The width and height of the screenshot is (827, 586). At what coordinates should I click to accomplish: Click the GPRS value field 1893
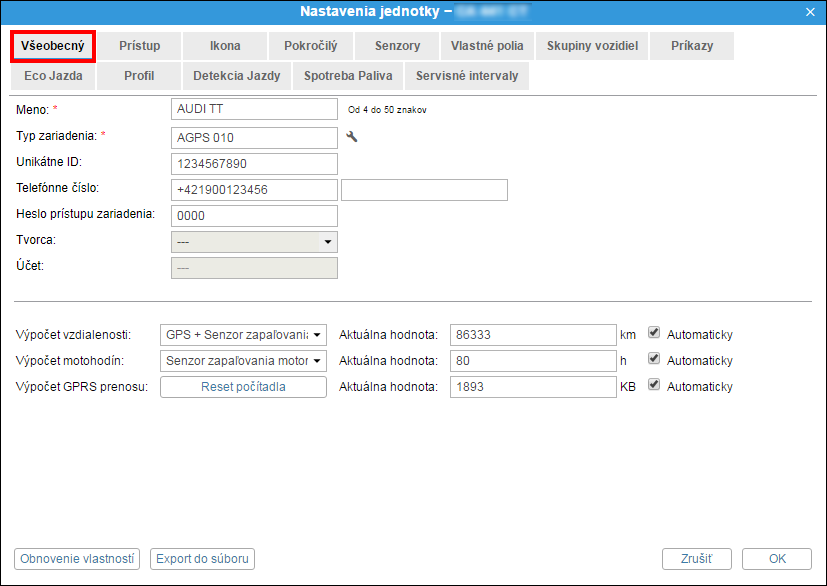point(533,387)
